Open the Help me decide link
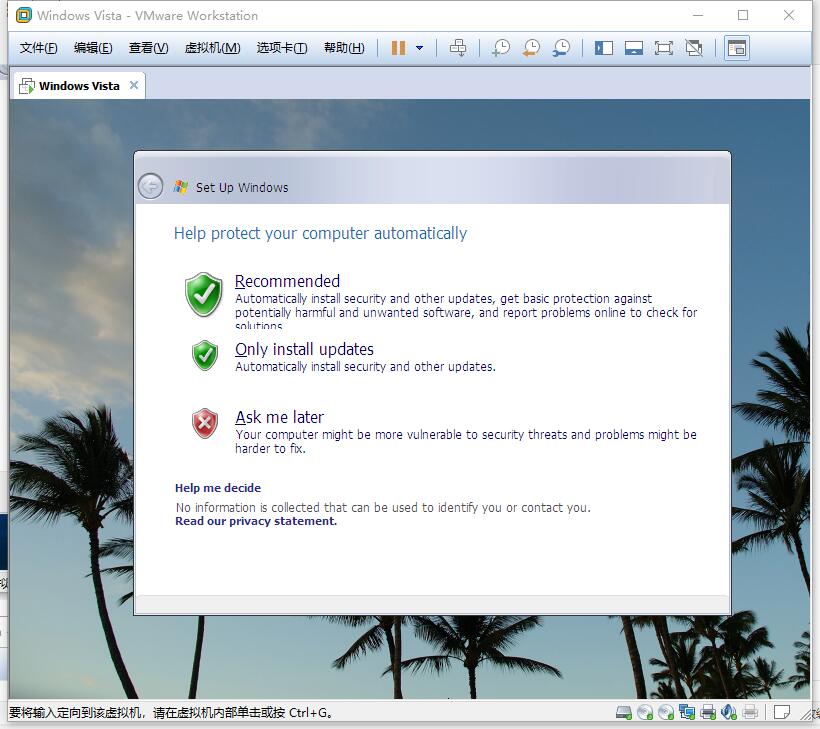The height and width of the screenshot is (729, 820). [x=218, y=488]
